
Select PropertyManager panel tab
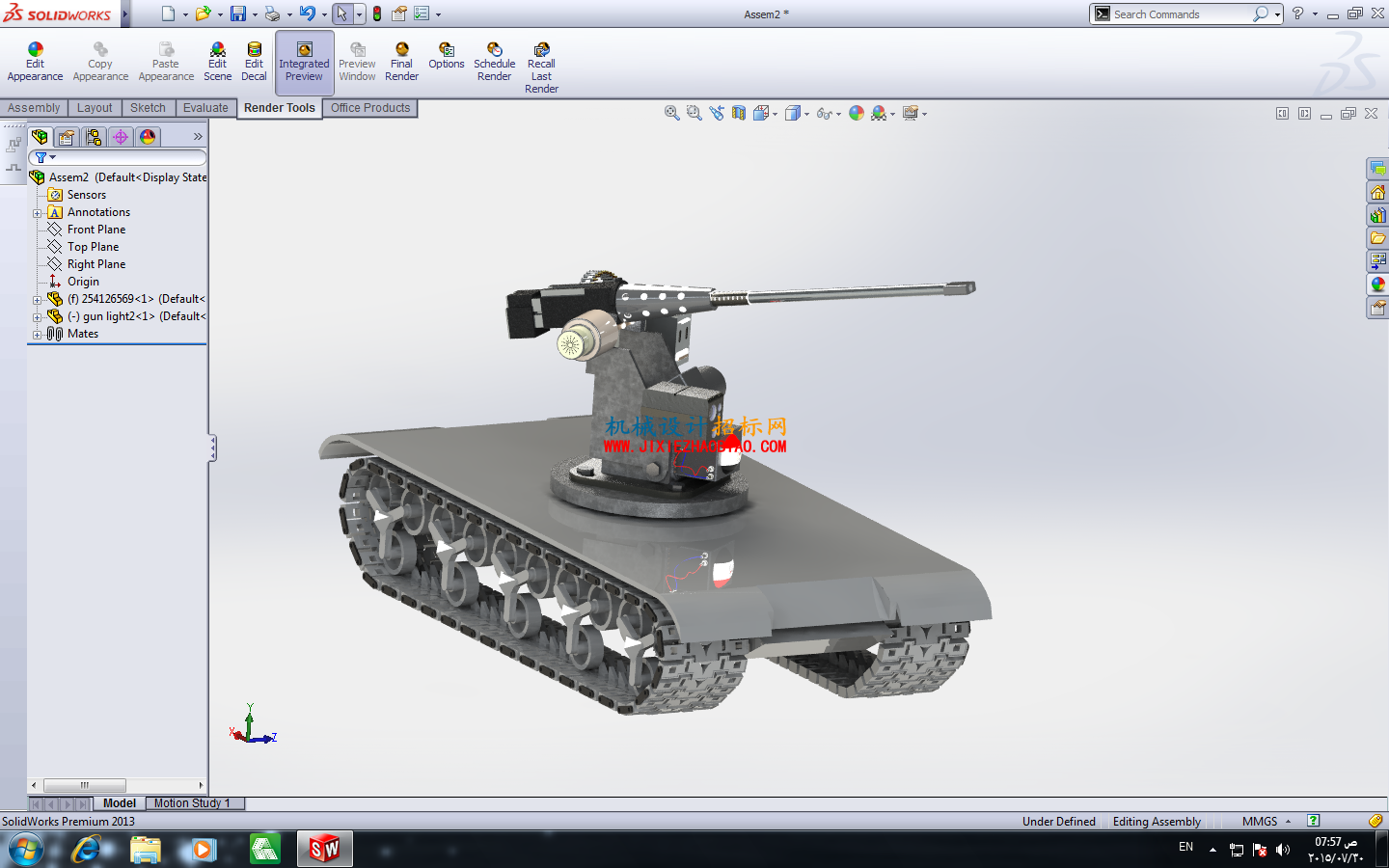67,137
